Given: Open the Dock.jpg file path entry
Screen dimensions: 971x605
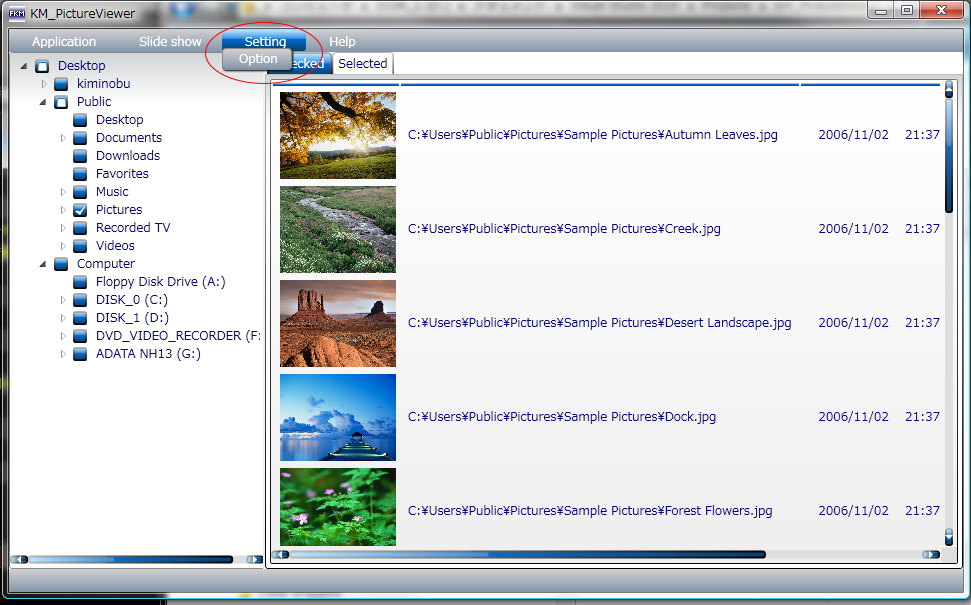Looking at the screenshot, I should point(562,417).
